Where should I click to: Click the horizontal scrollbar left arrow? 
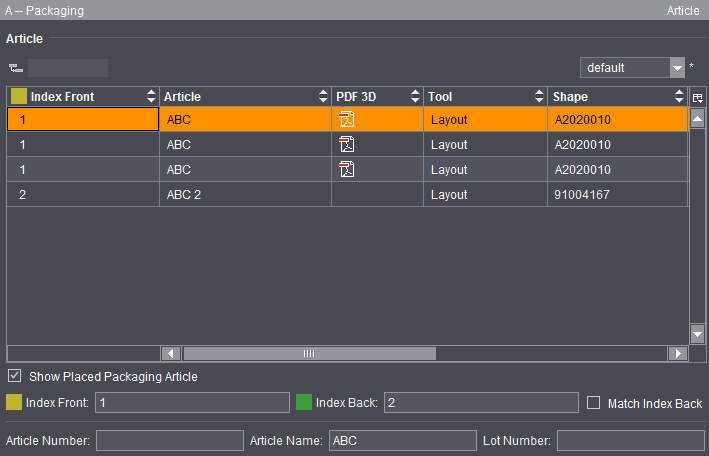(x=170, y=353)
